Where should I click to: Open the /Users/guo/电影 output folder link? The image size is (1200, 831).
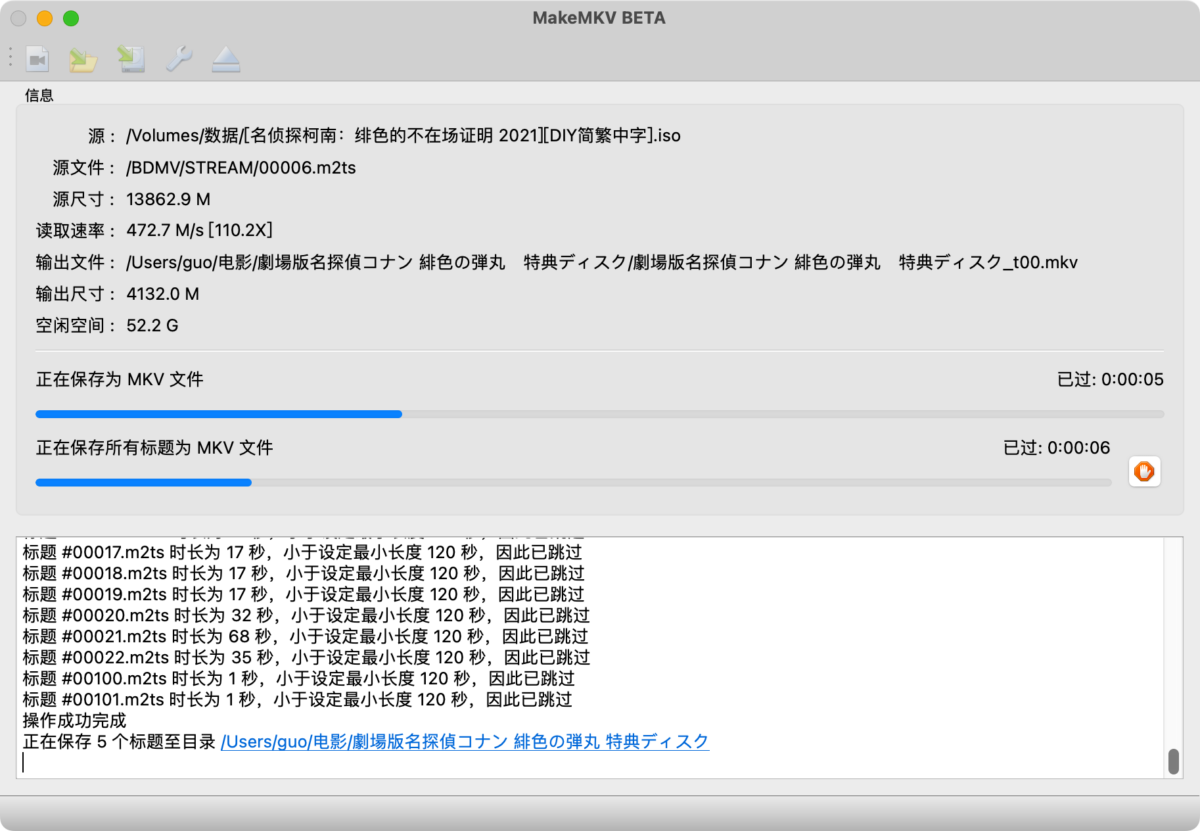coord(465,742)
